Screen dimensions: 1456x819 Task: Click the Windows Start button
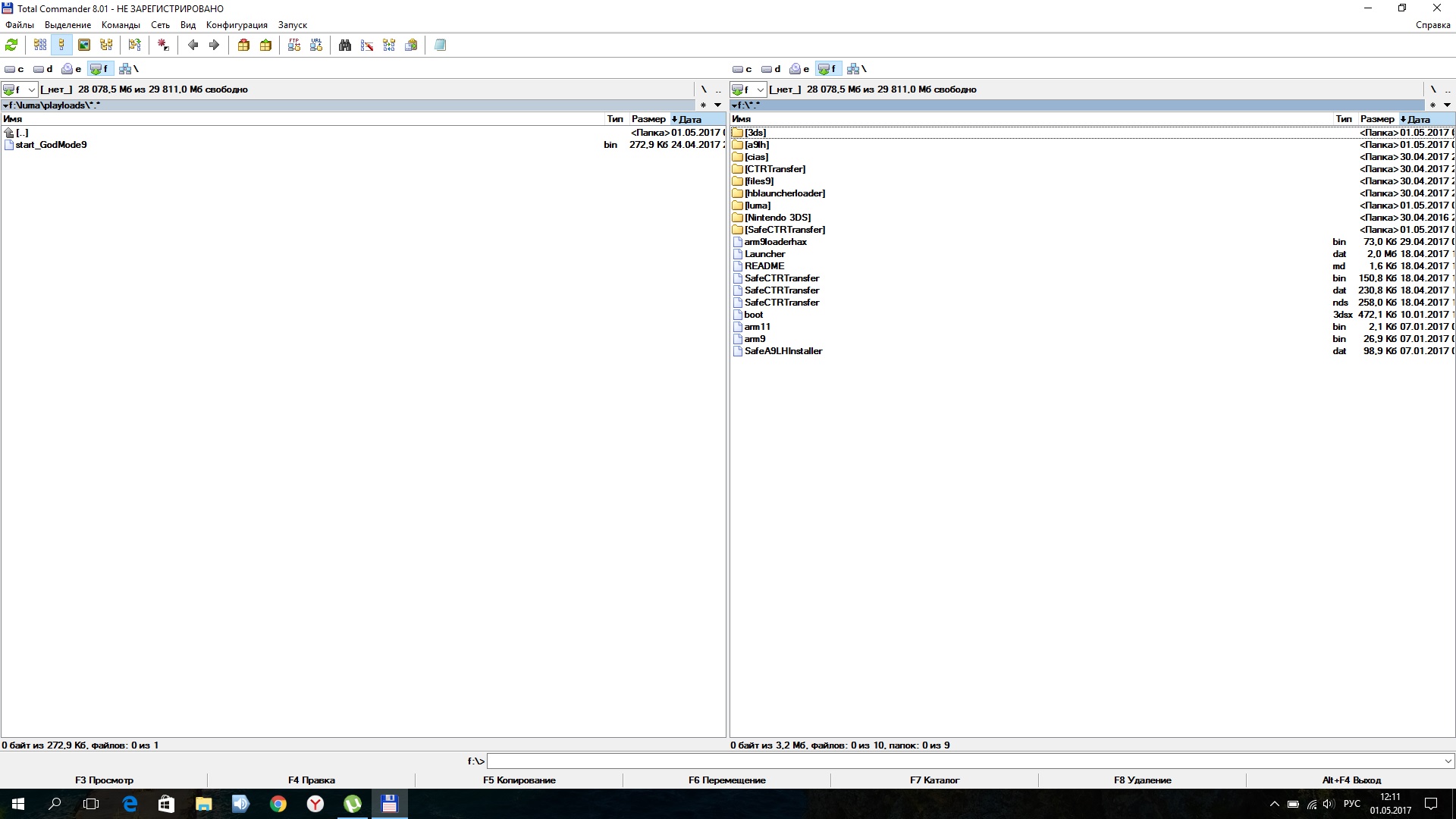click(x=18, y=804)
